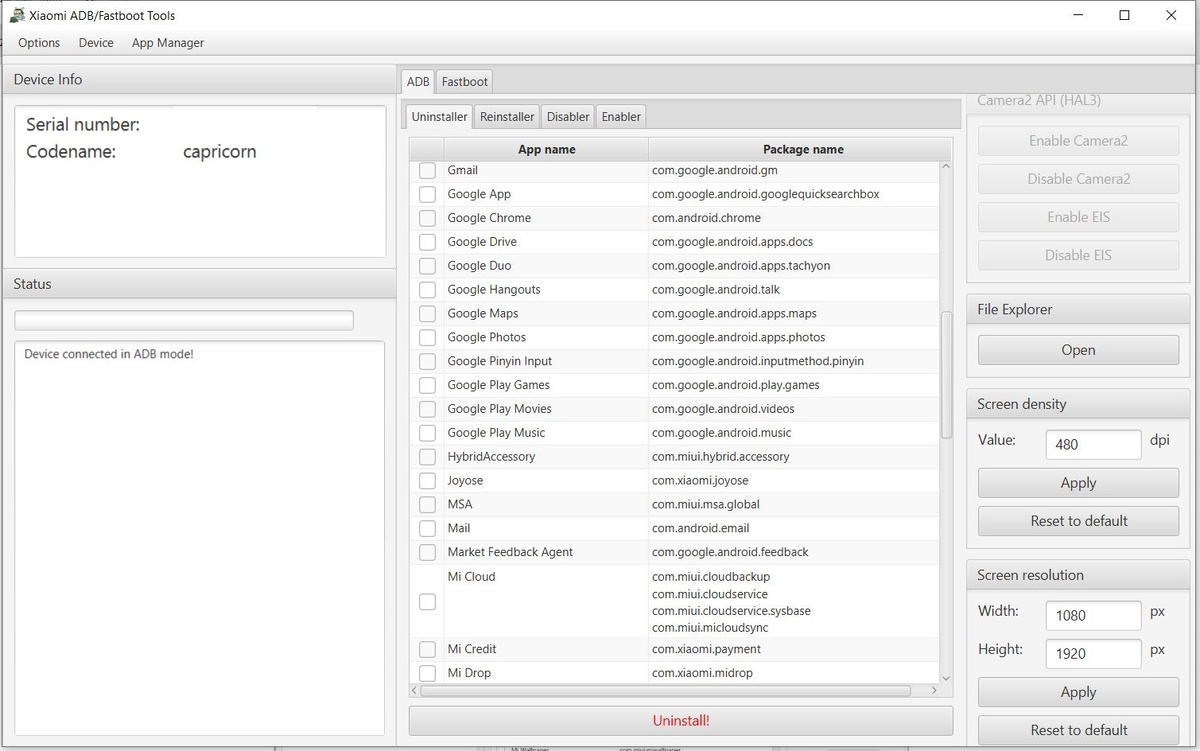Viewport: 1200px width, 751px height.
Task: Check the Google Hangouts checkbox
Action: [x=427, y=290]
